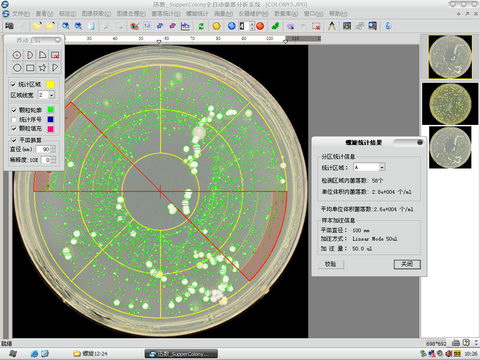Open the 文件 menu
Image resolution: width=480 pixels, height=360 pixels.
pos(21,14)
